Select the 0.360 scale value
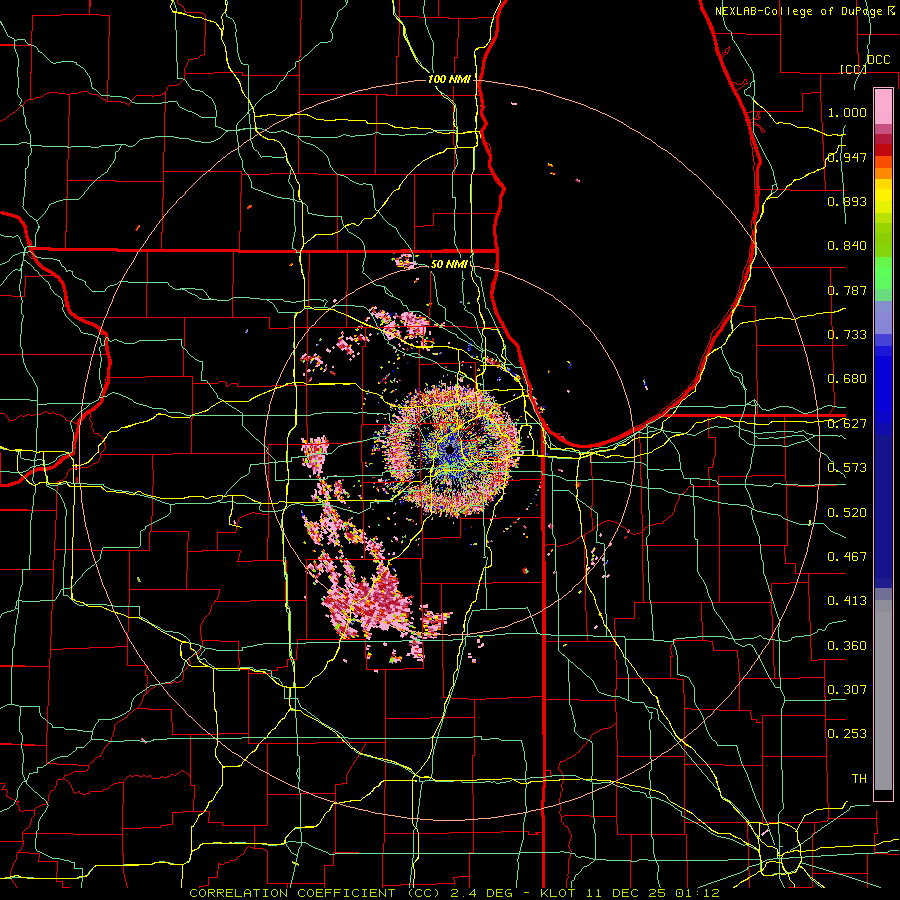900x900 pixels. click(847, 646)
